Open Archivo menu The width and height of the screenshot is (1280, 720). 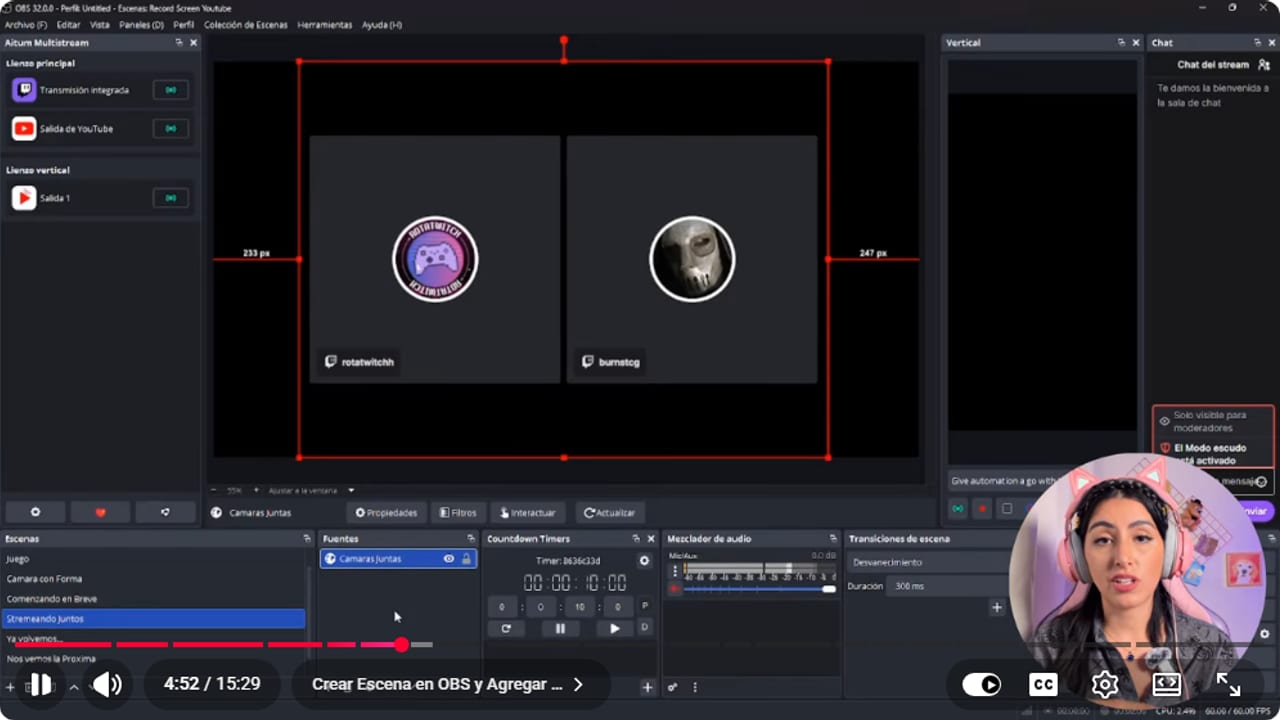(x=26, y=24)
